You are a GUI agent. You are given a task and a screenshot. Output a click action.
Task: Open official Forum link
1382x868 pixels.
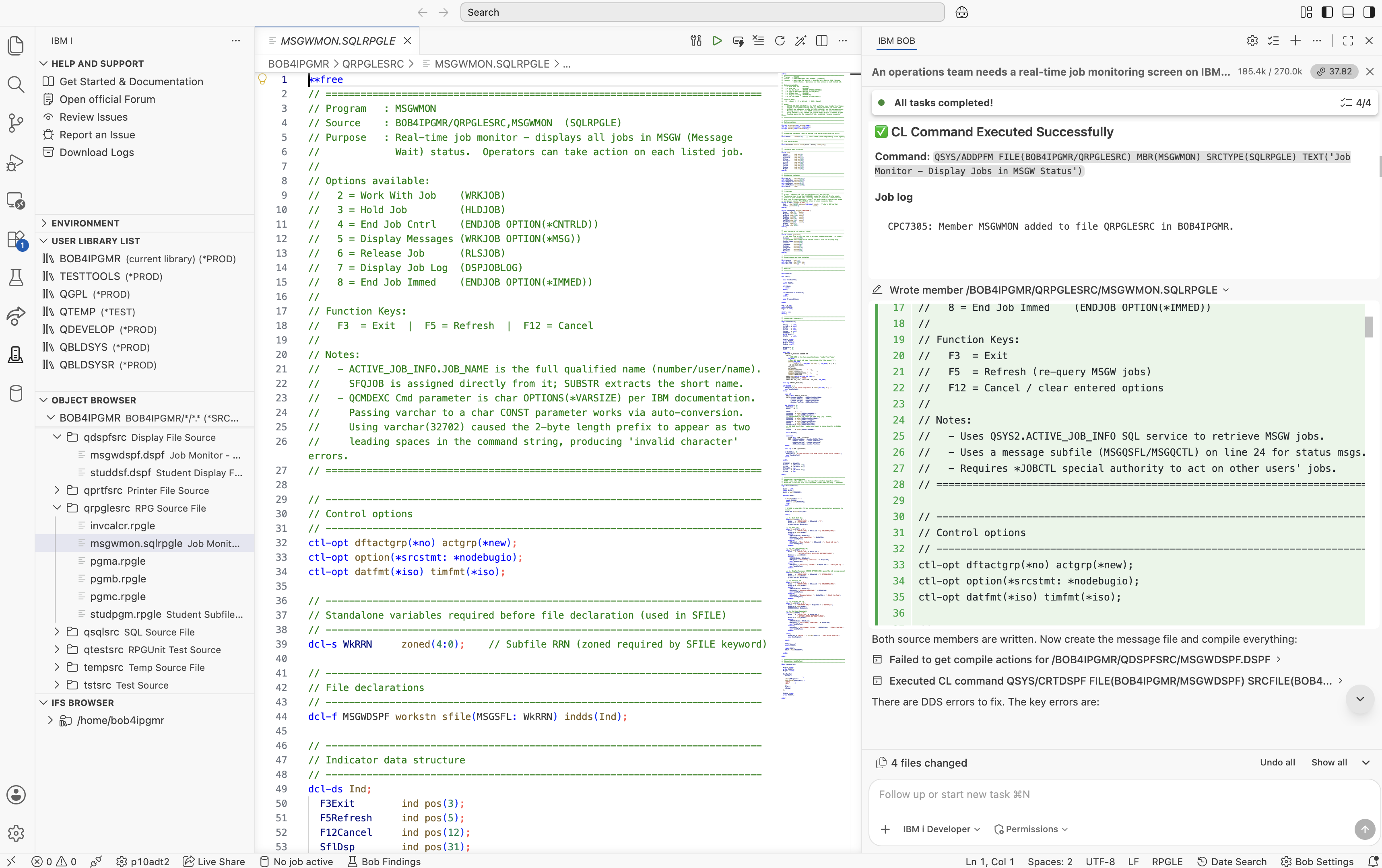point(107,99)
